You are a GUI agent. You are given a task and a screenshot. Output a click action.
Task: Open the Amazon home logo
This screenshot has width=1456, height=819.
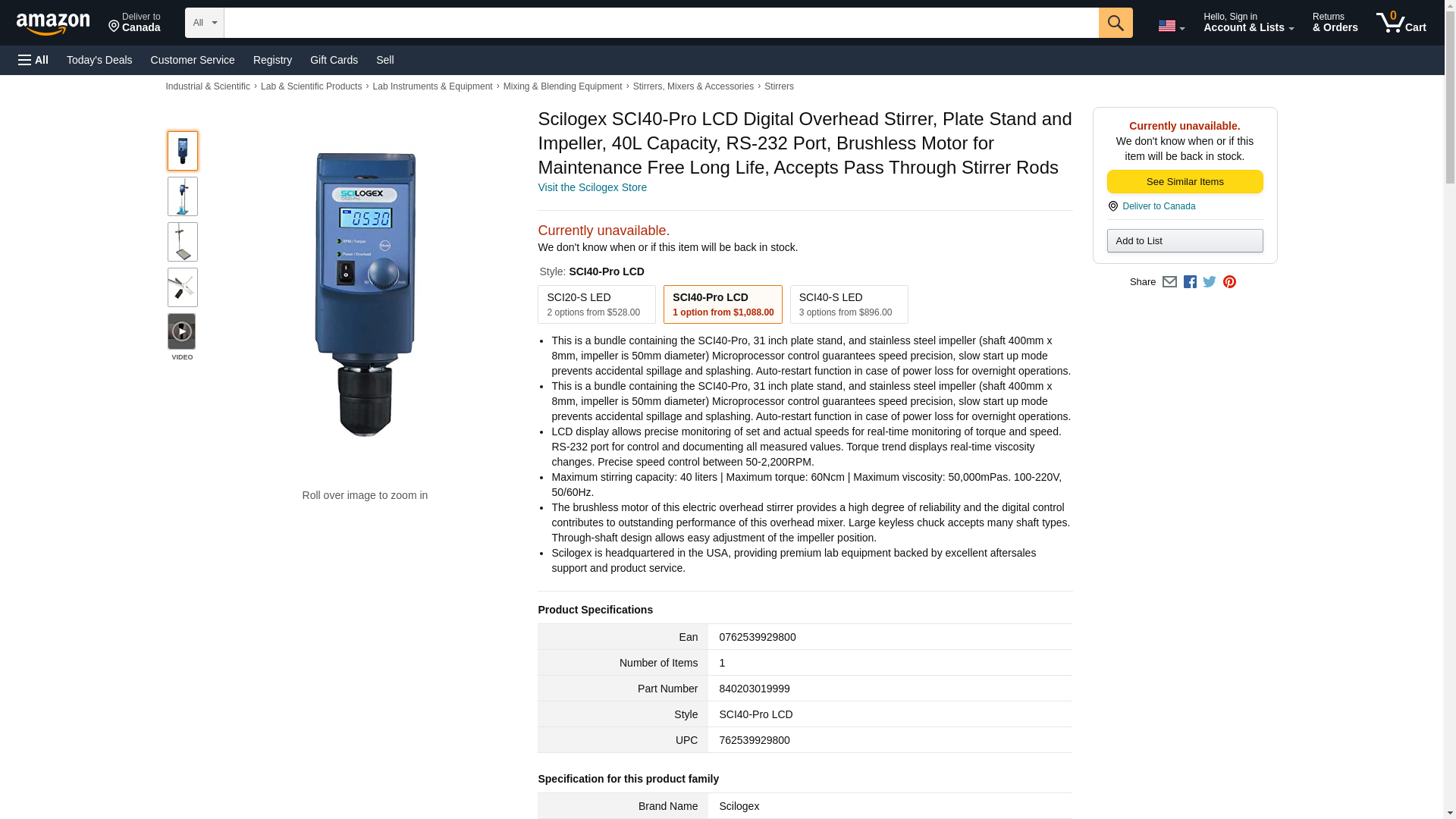point(53,24)
